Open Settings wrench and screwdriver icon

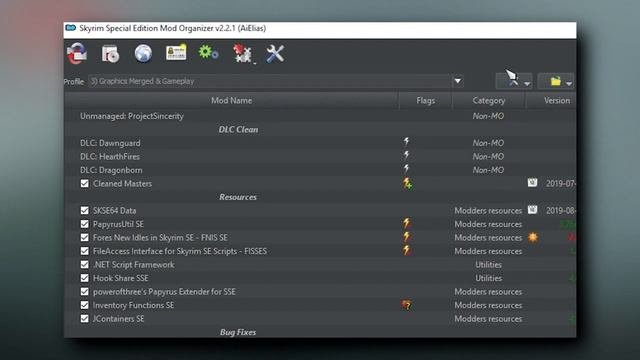[275, 53]
